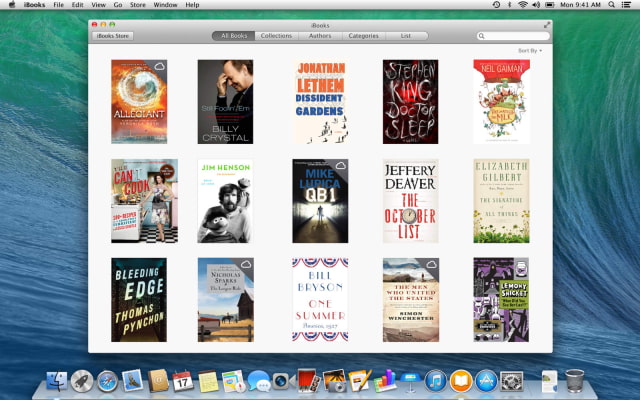Open the Calendar app in dock
The image size is (640, 400).
(x=183, y=381)
